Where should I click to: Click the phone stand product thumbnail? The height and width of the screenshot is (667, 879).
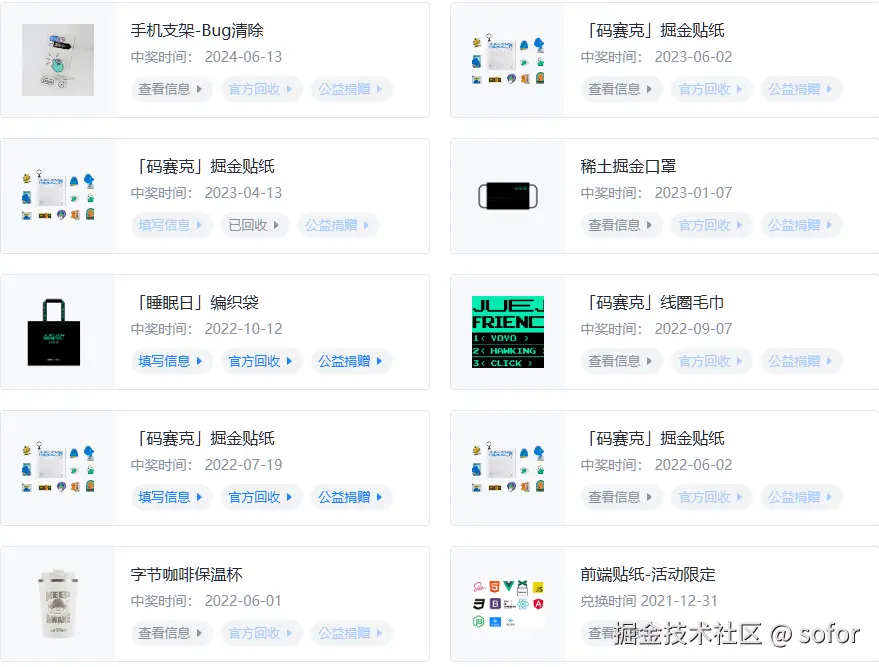click(x=57, y=60)
